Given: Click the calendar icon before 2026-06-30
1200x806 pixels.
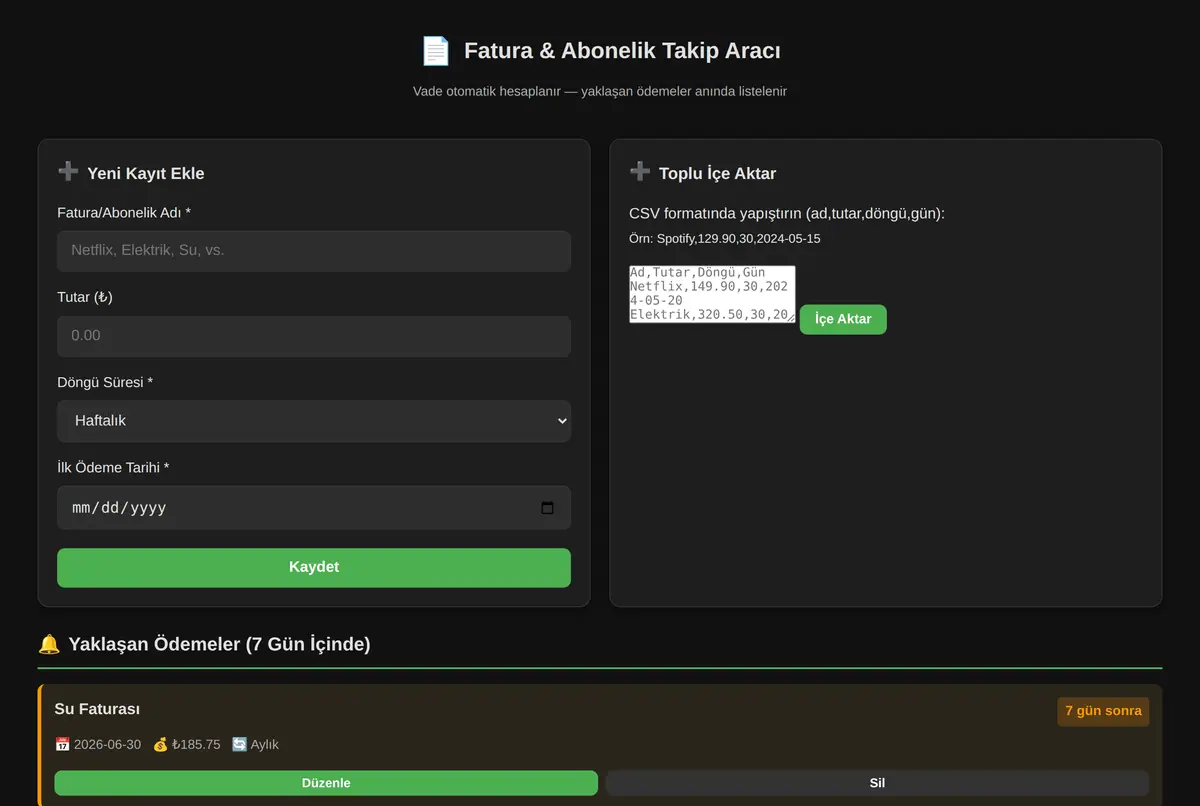Looking at the screenshot, I should [x=62, y=744].
